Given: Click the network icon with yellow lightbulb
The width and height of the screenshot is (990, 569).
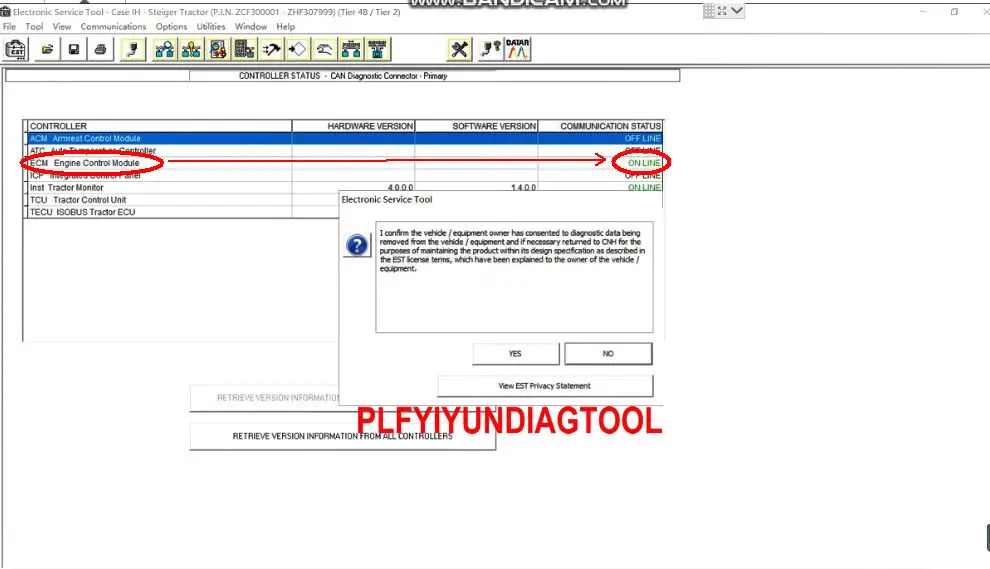Looking at the screenshot, I should (191, 49).
